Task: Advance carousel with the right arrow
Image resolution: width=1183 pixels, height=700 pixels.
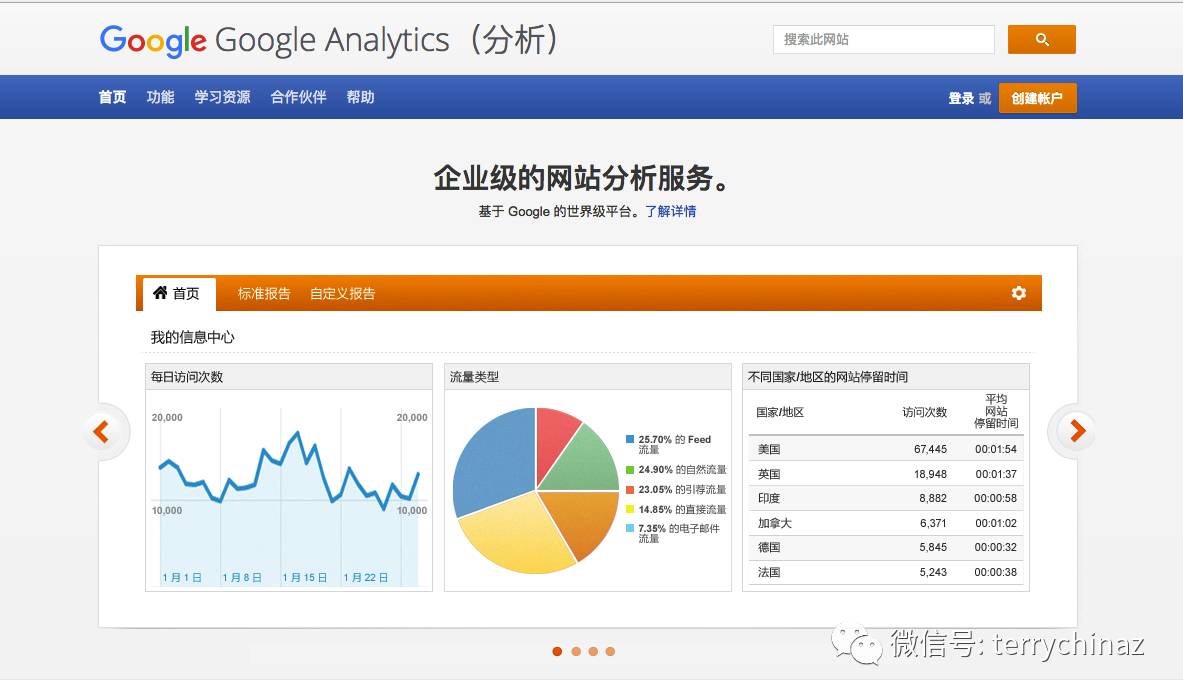Action: [1077, 431]
